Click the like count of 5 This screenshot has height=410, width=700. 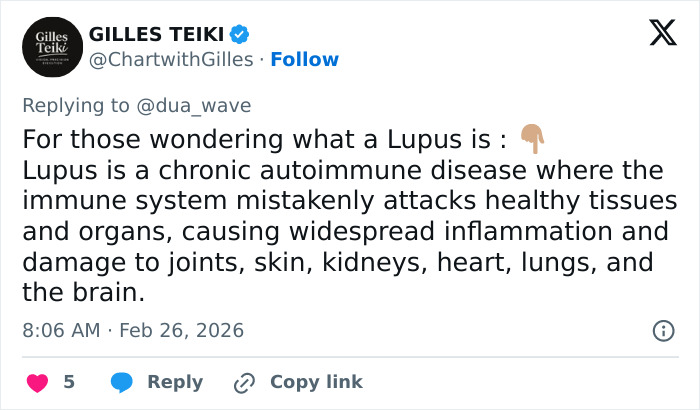(x=69, y=382)
